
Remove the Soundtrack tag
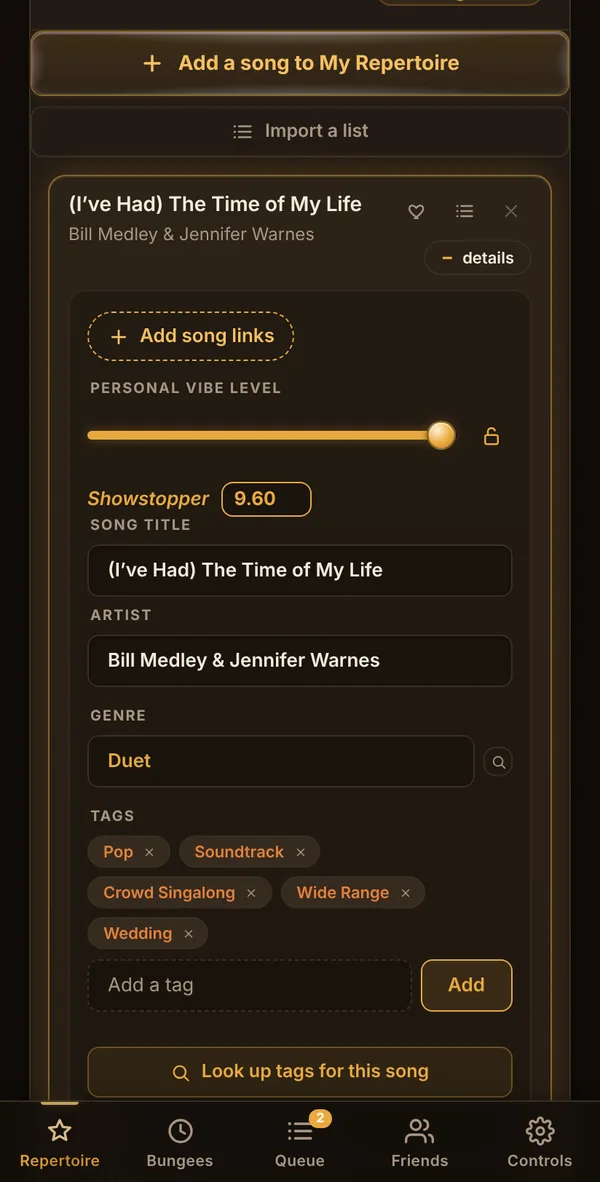[x=301, y=853]
